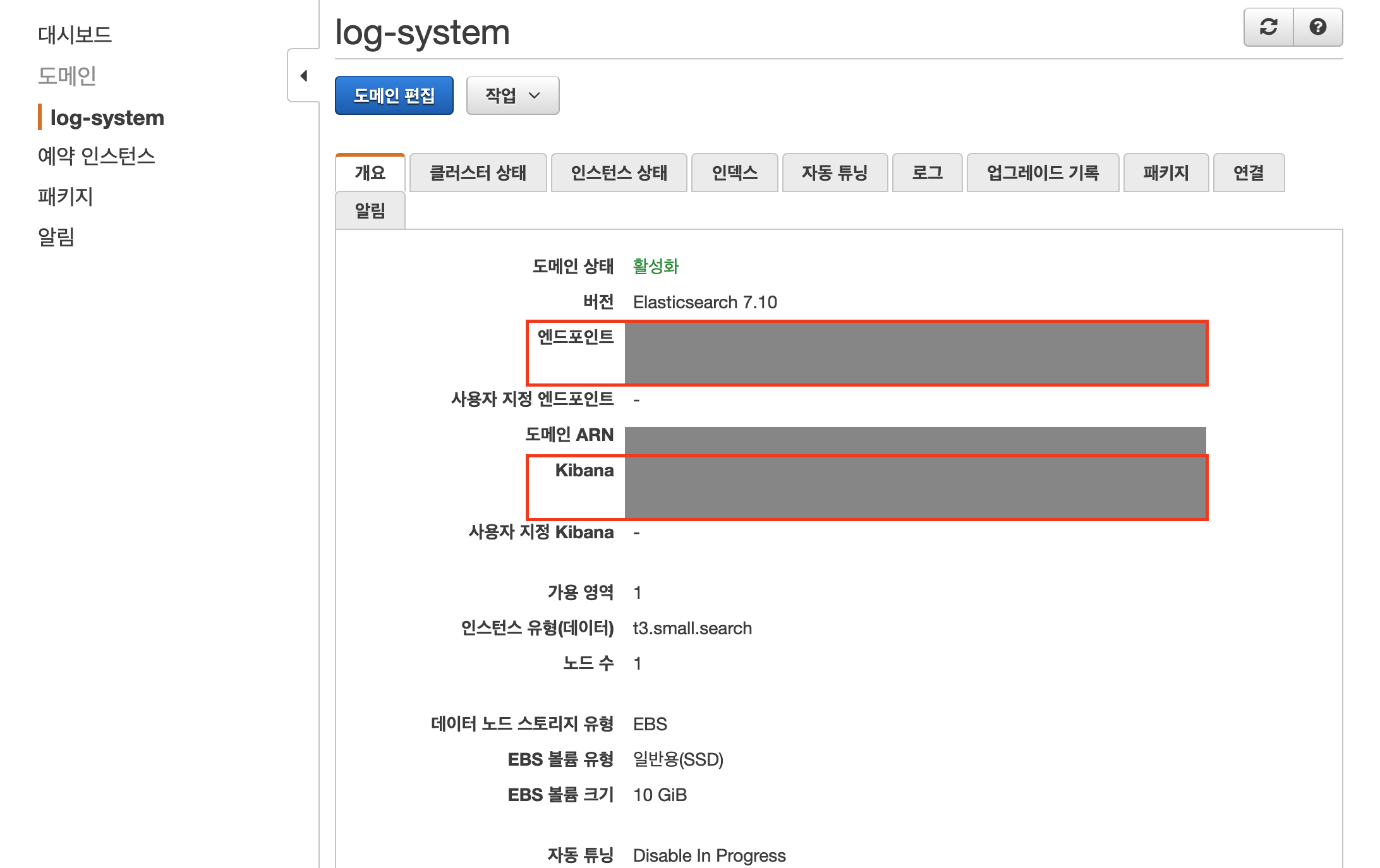1380x868 pixels.
Task: Open the 연결 tab
Action: pos(1249,172)
